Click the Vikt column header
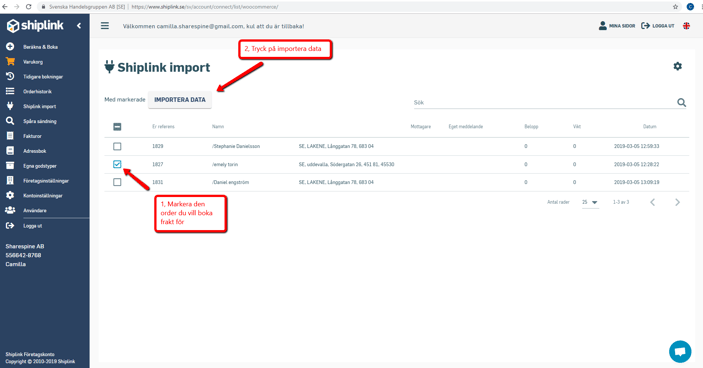The height and width of the screenshot is (368, 703). pyautogui.click(x=577, y=127)
